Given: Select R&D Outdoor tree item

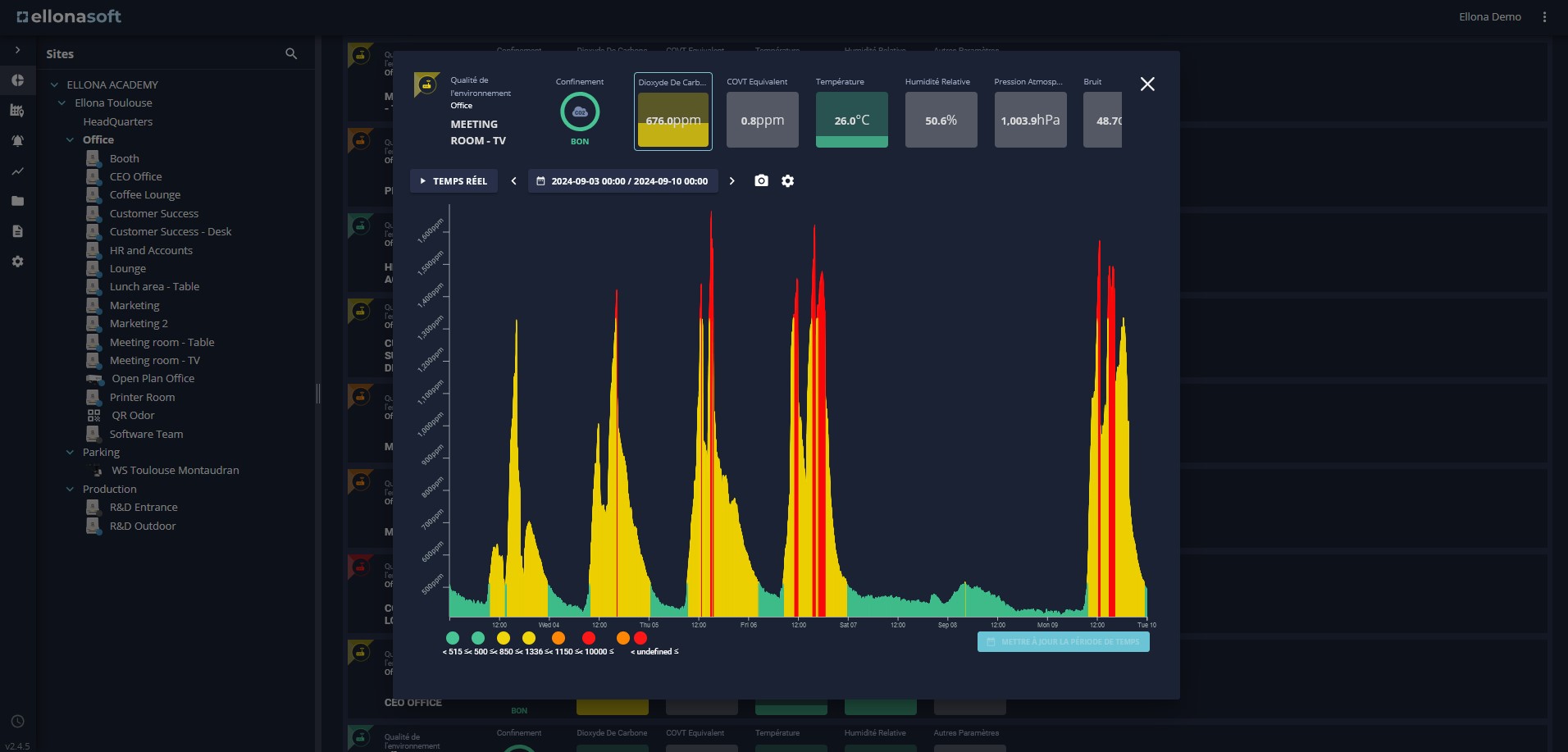Looking at the screenshot, I should click(x=143, y=526).
